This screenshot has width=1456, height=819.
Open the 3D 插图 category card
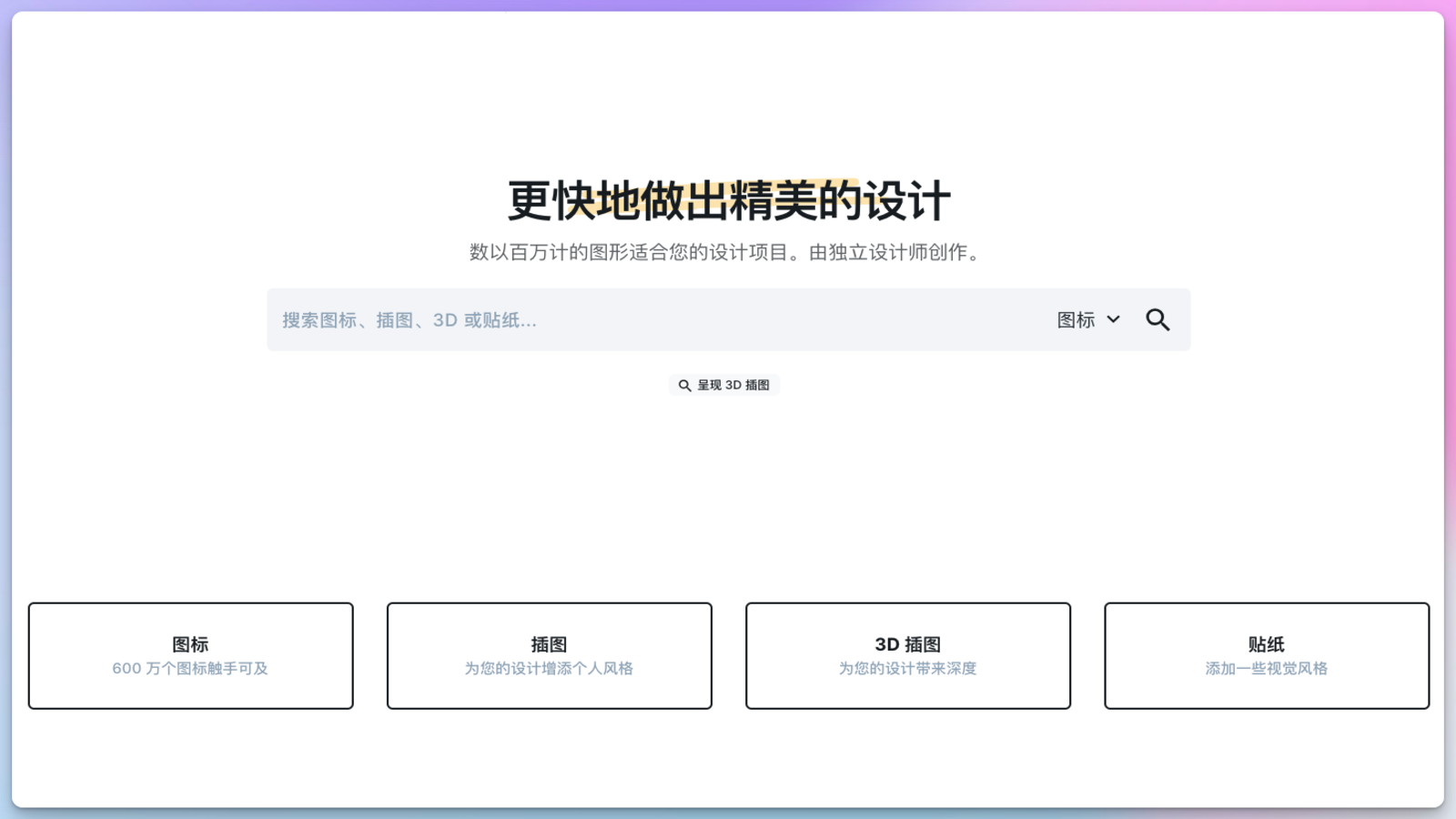[x=907, y=654]
